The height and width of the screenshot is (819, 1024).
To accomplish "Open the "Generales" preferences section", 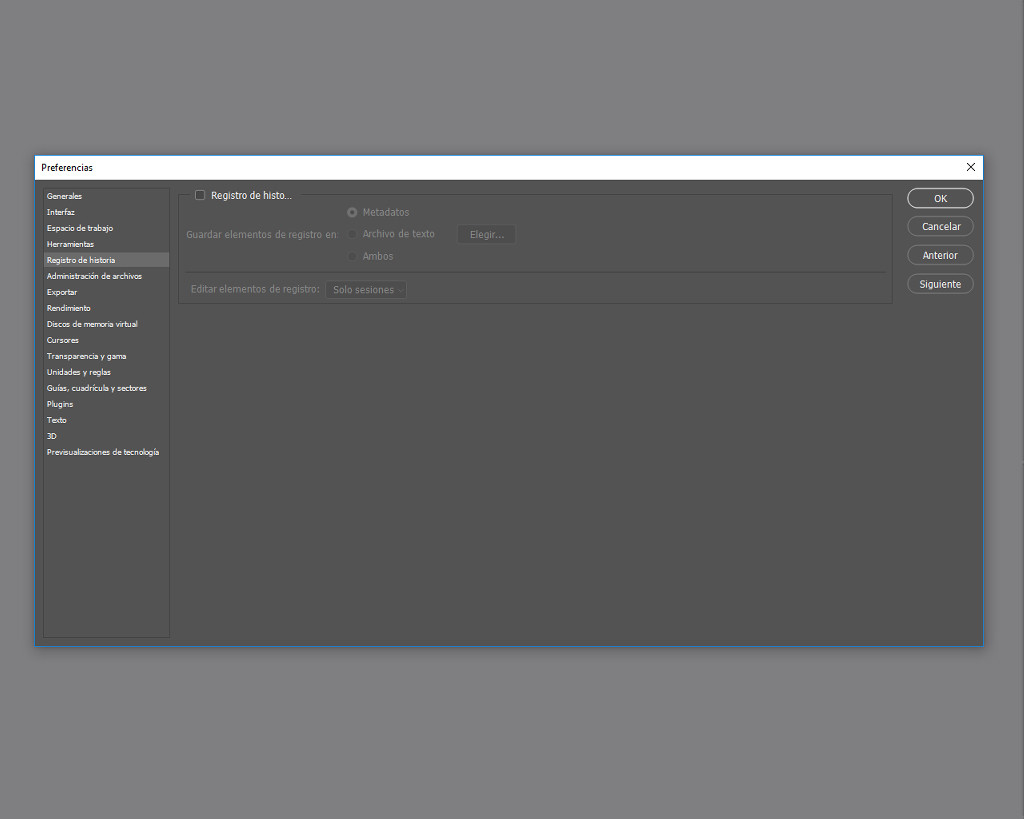I will pyautogui.click(x=64, y=196).
